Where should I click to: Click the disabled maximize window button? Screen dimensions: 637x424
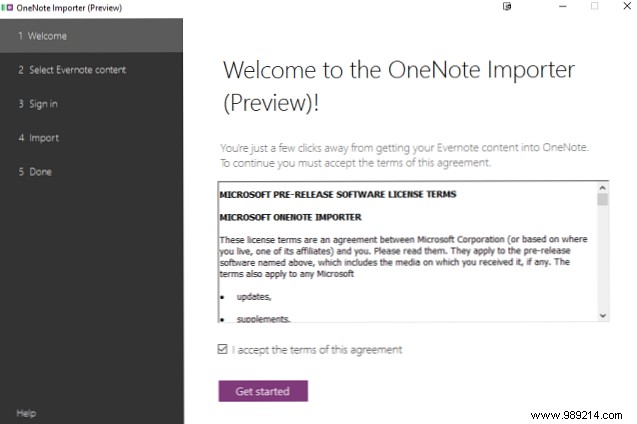click(x=594, y=6)
